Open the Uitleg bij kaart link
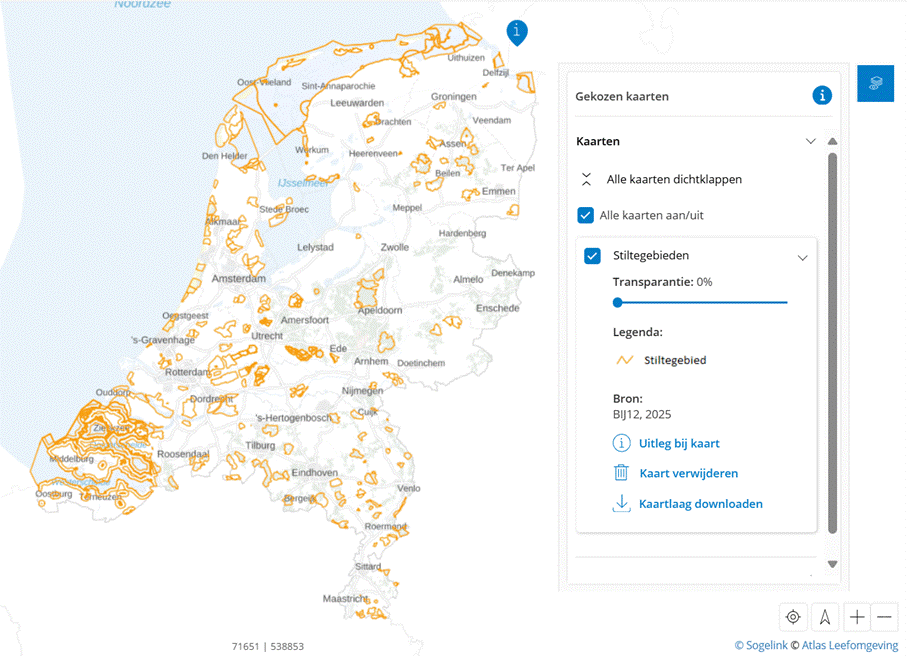Image resolution: width=907 pixels, height=656 pixels. click(x=678, y=443)
